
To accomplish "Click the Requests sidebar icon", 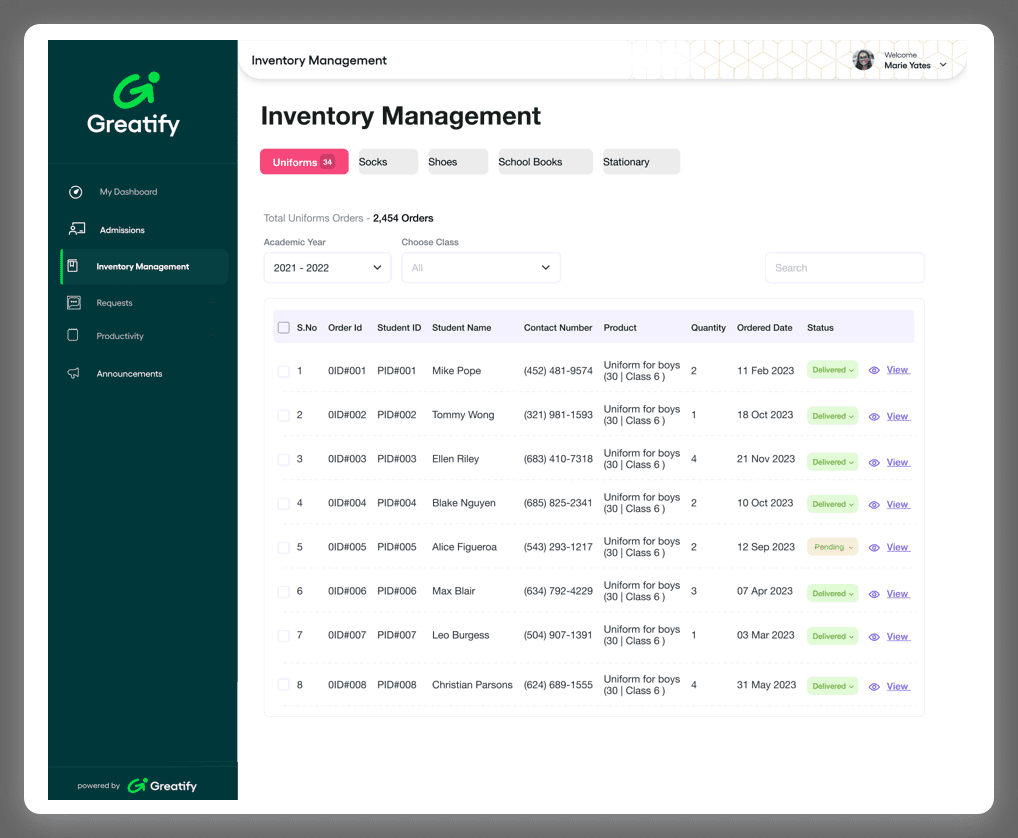I will [73, 302].
